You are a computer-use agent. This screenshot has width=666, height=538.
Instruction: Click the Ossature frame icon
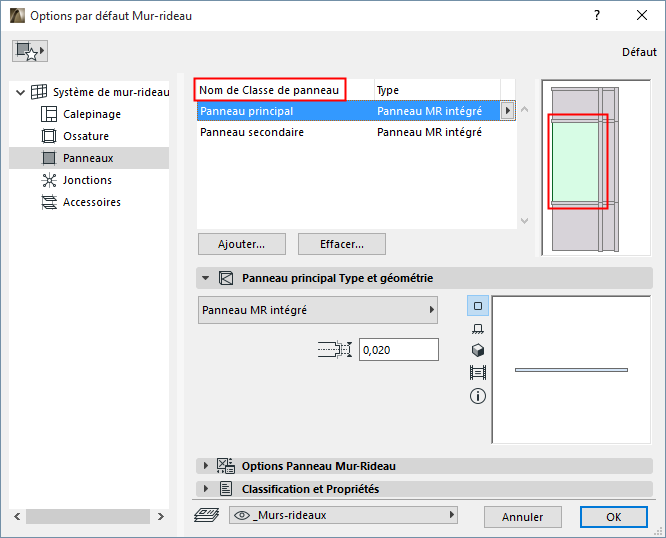49,136
